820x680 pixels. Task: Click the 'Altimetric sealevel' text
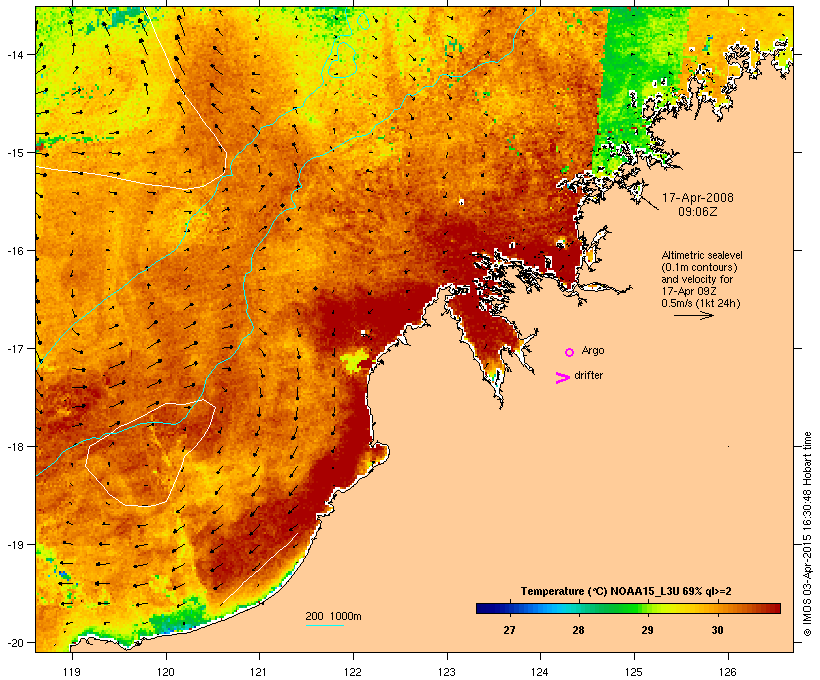[702, 255]
